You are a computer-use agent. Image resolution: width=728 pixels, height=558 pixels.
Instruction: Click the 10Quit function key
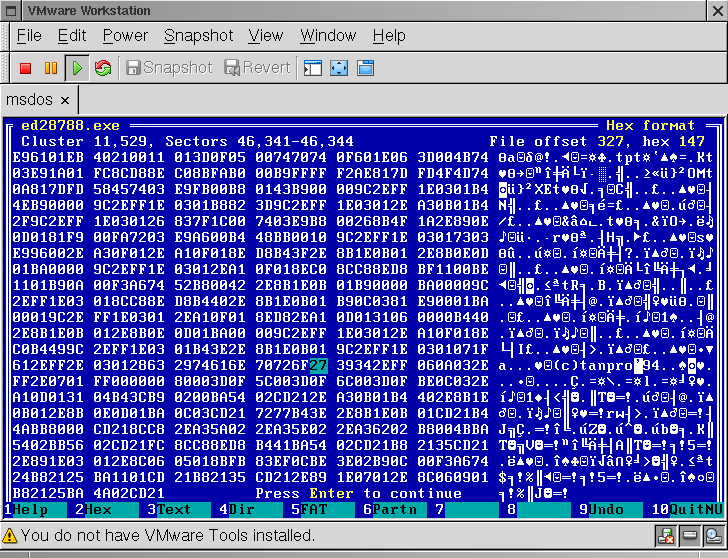[687, 510]
